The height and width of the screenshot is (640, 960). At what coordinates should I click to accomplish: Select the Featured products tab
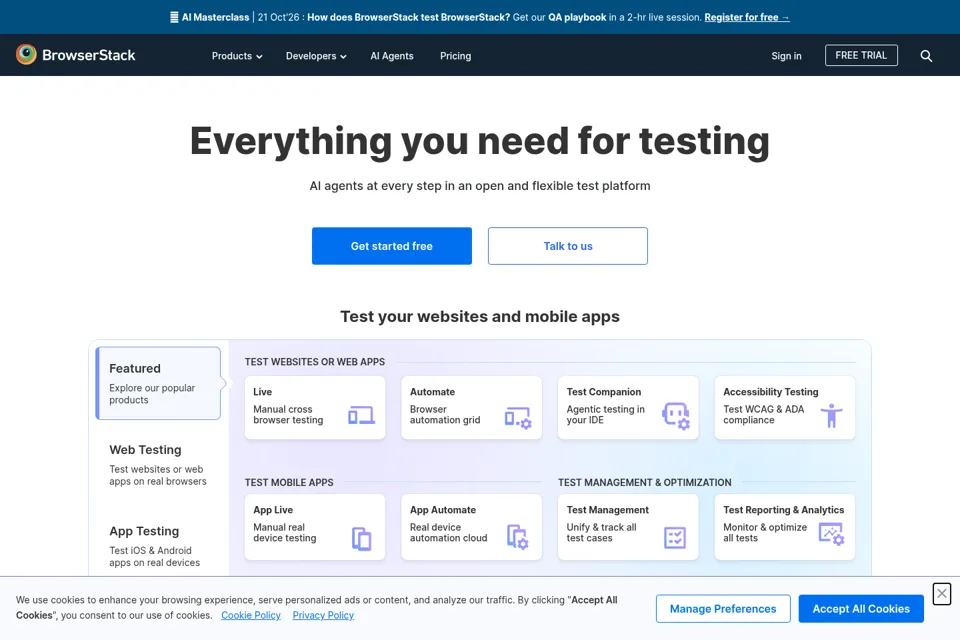pyautogui.click(x=159, y=383)
